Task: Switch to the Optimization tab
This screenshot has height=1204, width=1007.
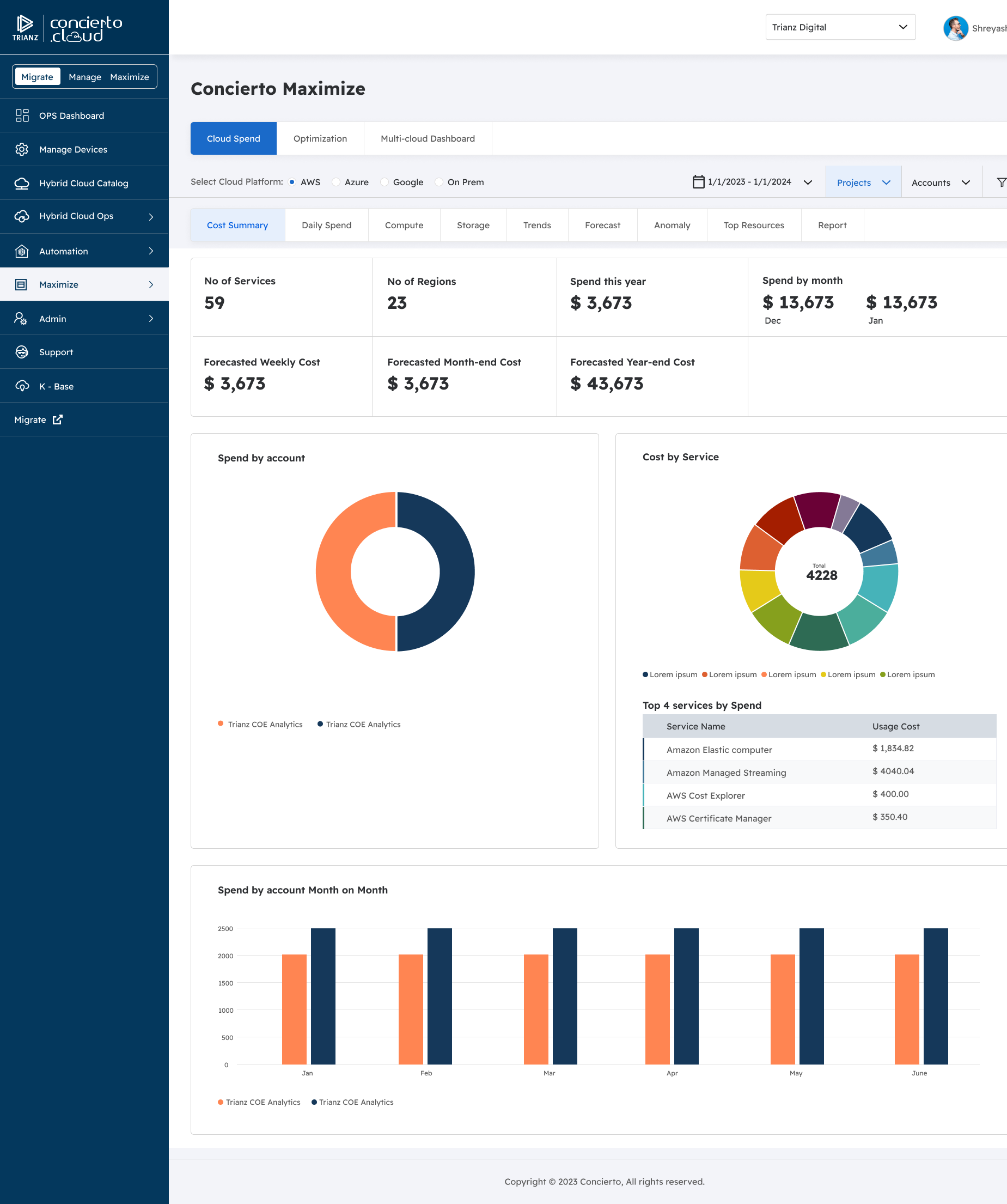Action: click(320, 138)
